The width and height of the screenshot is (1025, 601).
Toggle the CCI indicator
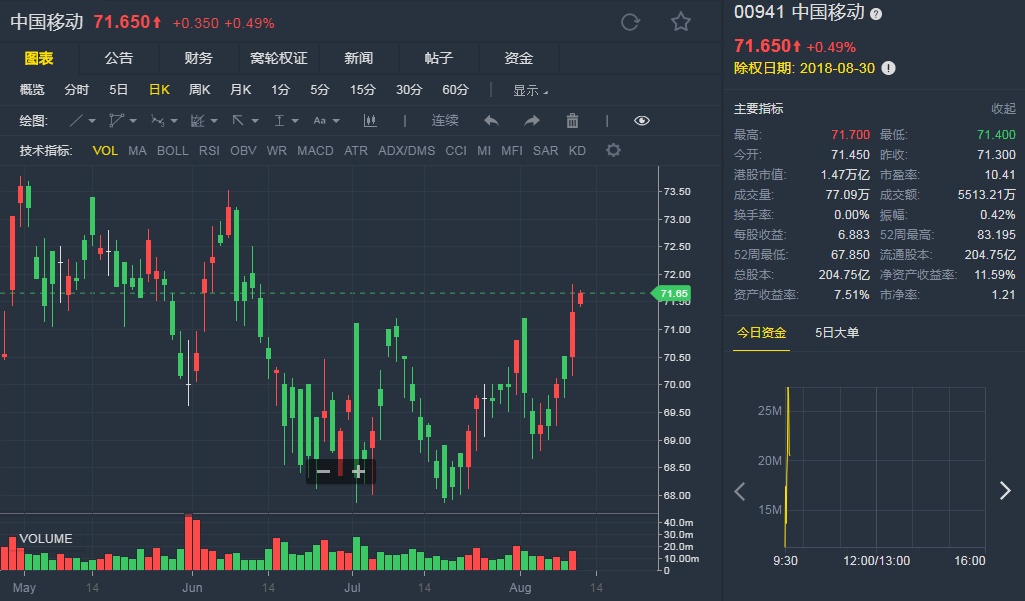pyautogui.click(x=456, y=150)
